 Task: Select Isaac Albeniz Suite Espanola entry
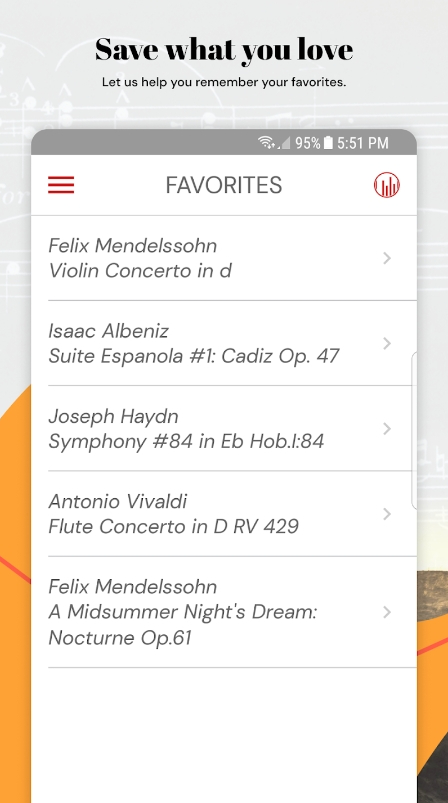coord(224,343)
